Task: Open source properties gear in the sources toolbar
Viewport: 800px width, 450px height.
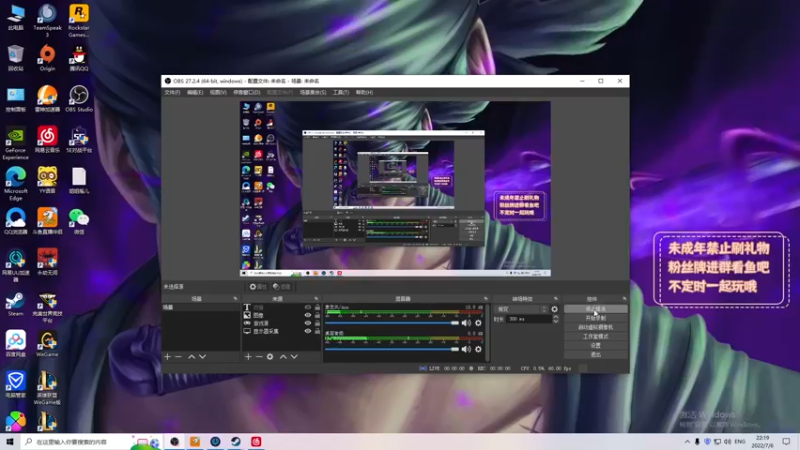Action: [x=270, y=357]
